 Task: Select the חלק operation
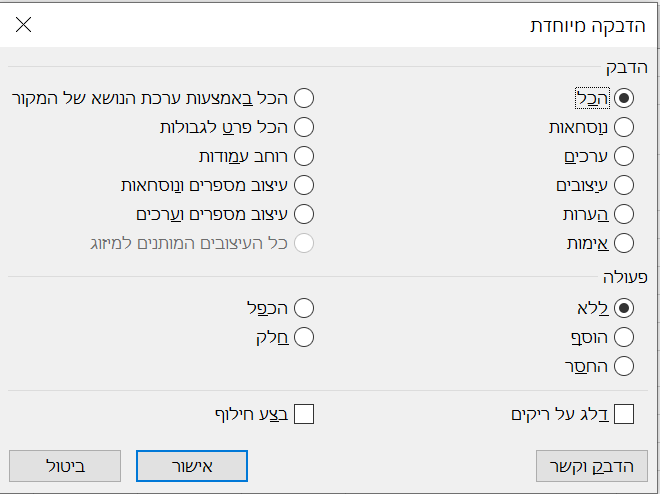tap(304, 337)
